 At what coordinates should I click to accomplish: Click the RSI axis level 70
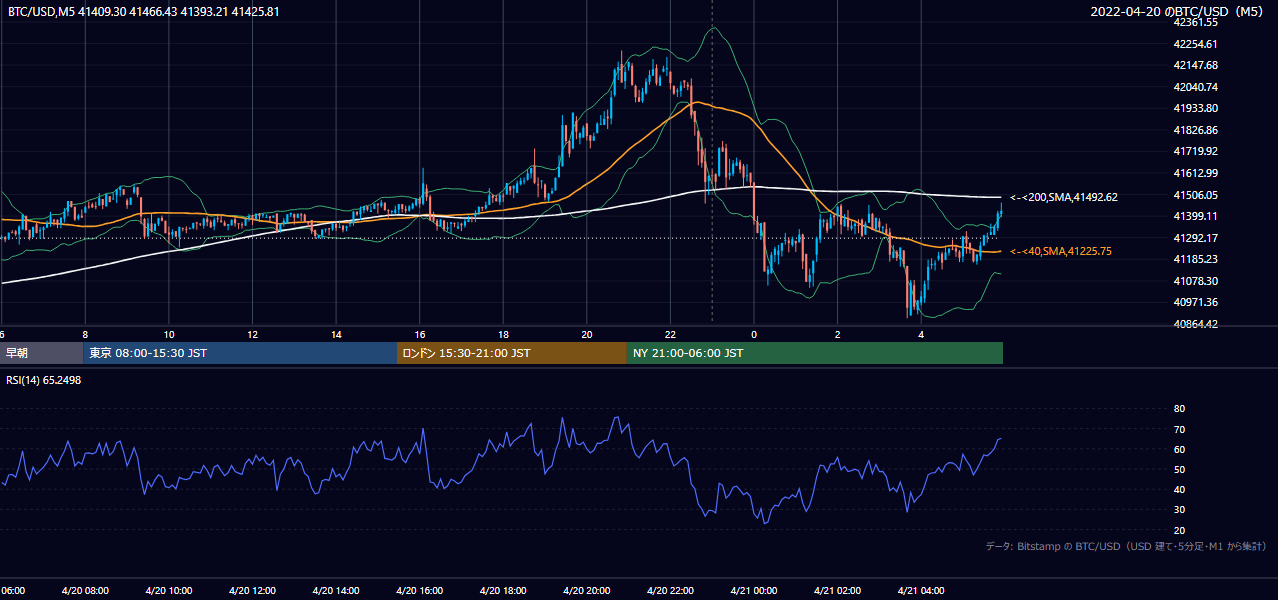coord(1180,429)
